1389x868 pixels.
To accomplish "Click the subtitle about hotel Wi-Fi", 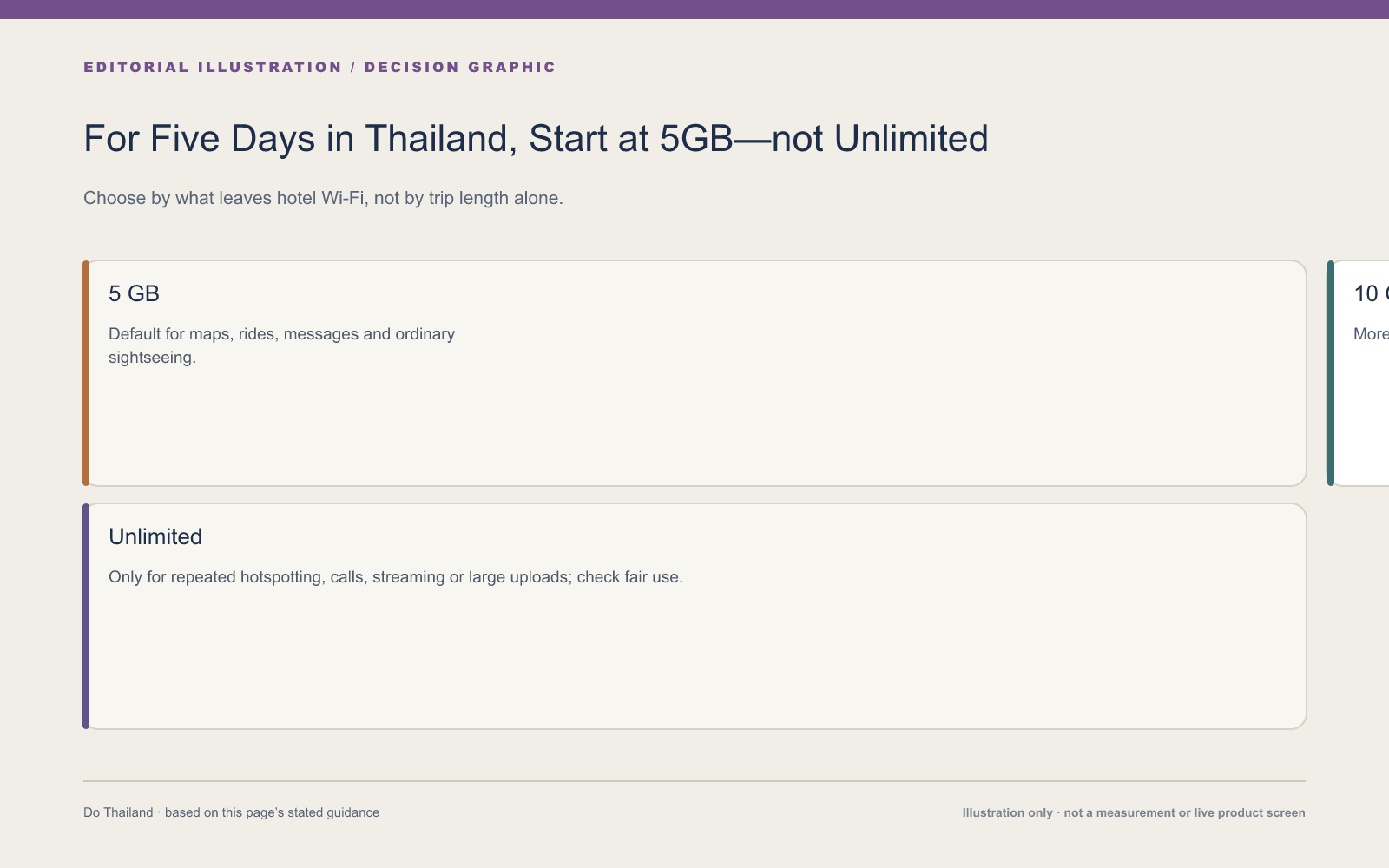I will 323,198.
